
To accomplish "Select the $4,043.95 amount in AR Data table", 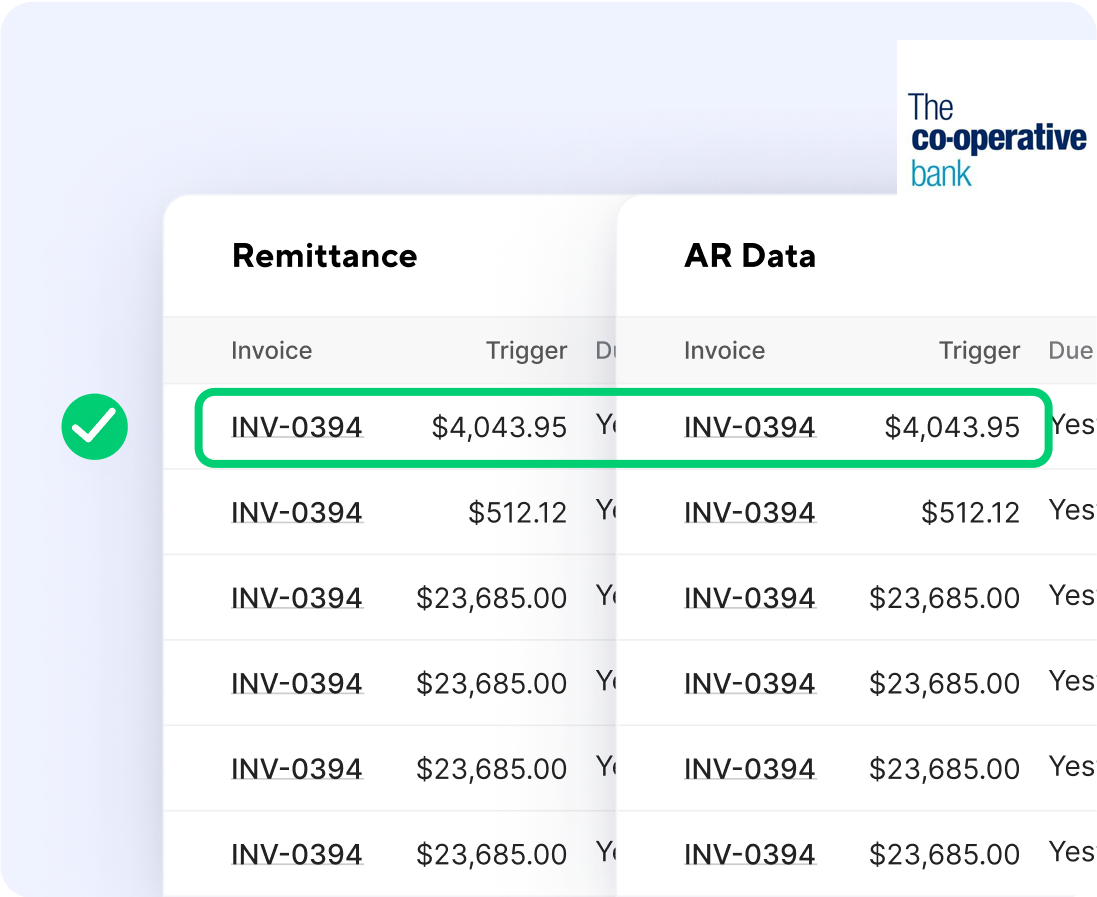I will point(952,428).
